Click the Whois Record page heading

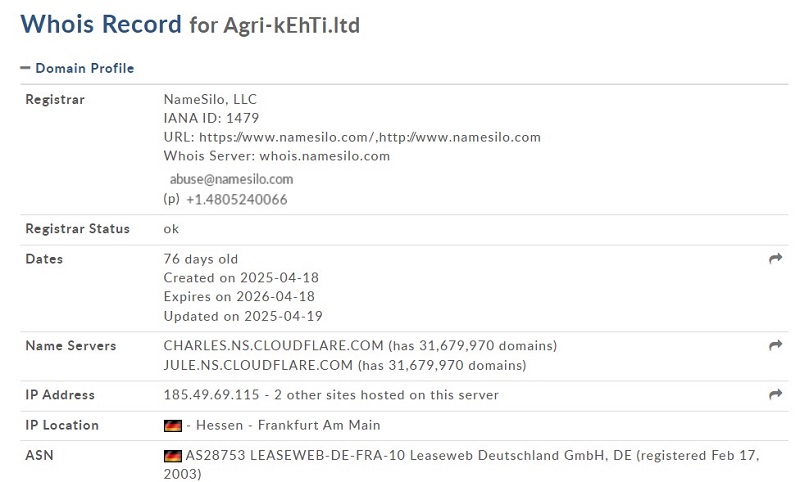click(x=101, y=24)
